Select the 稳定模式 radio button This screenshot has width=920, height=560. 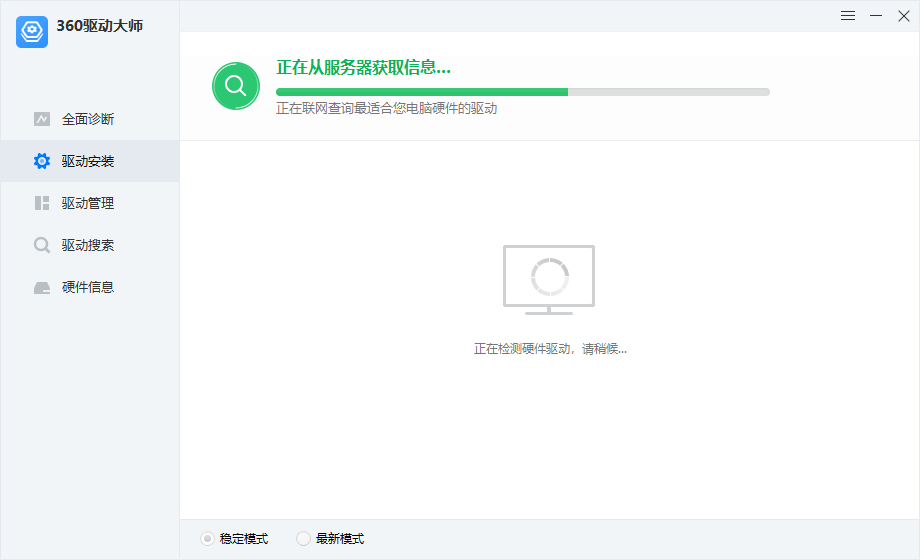(207, 538)
